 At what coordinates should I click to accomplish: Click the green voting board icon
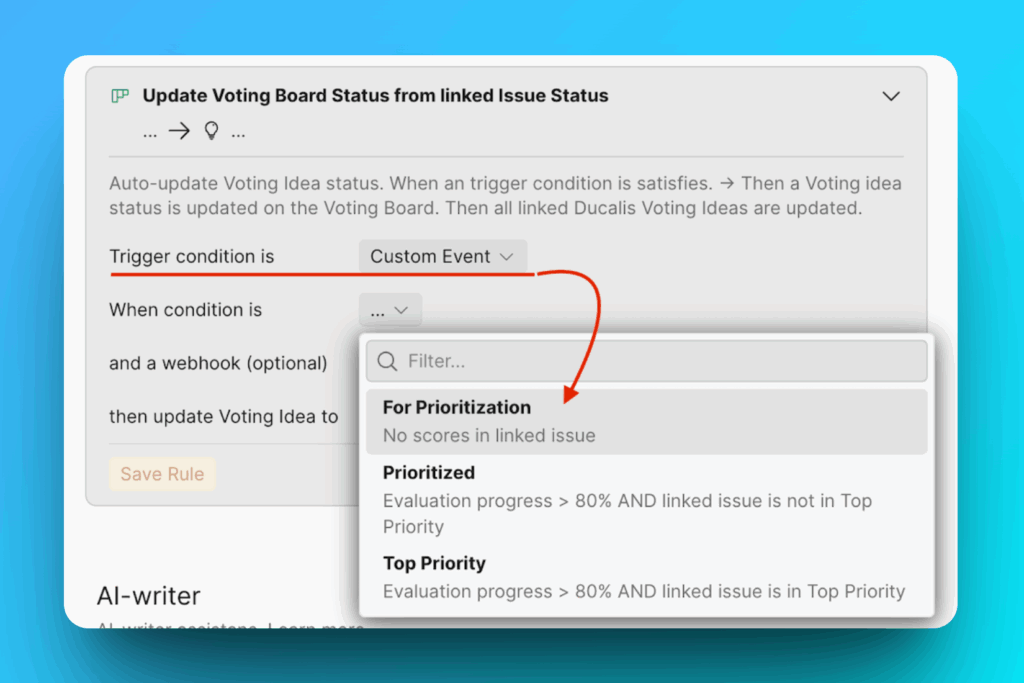[120, 96]
